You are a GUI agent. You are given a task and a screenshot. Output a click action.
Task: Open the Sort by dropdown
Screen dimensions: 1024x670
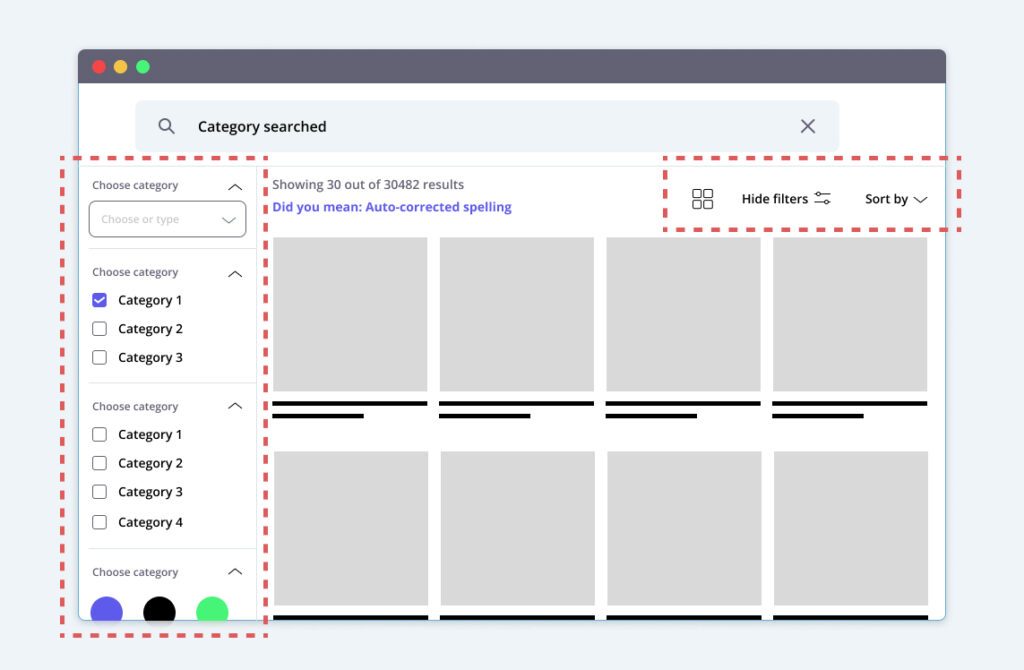click(x=896, y=199)
